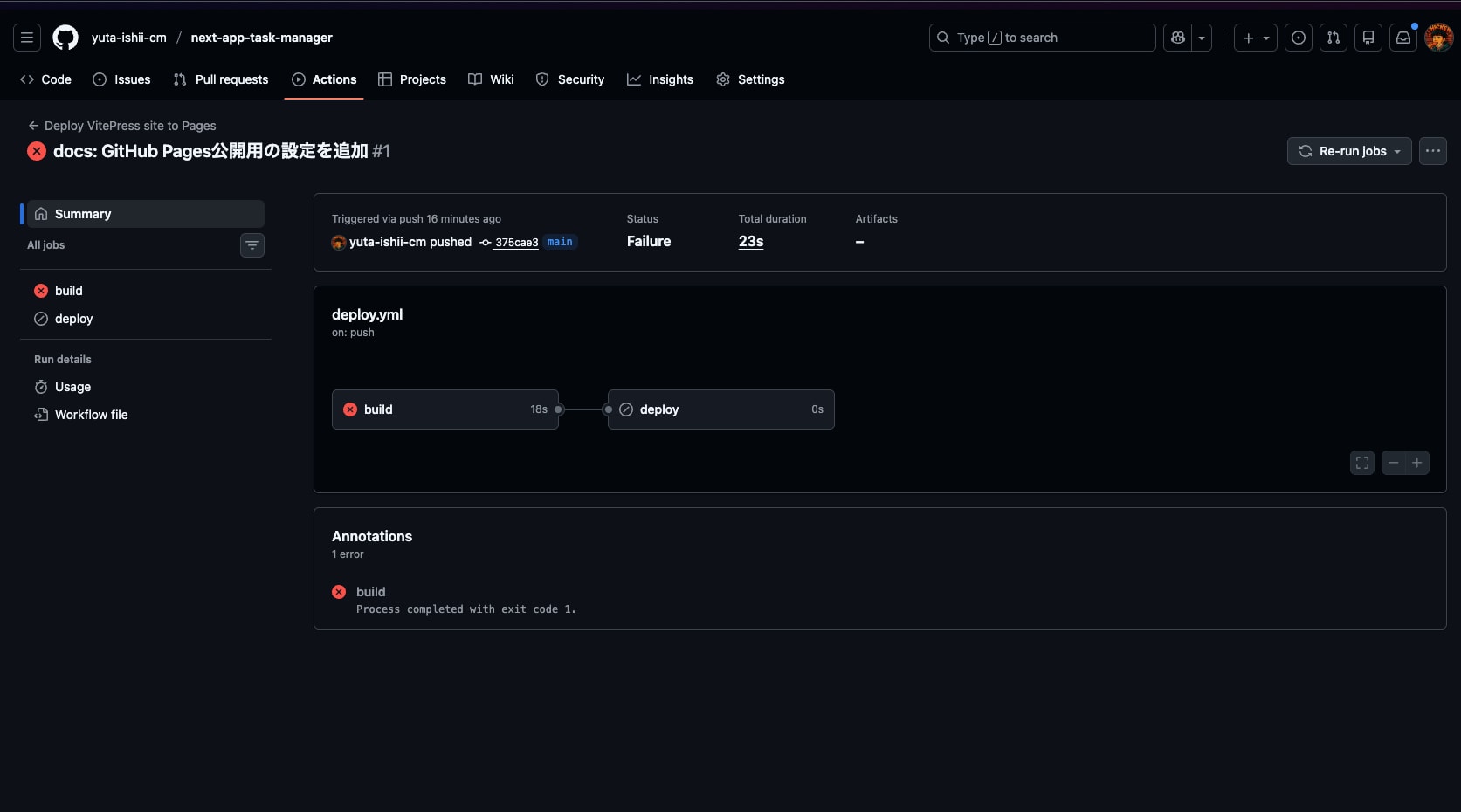1461x812 pixels.
Task: Open the build job in the sidebar
Action: click(x=146, y=291)
